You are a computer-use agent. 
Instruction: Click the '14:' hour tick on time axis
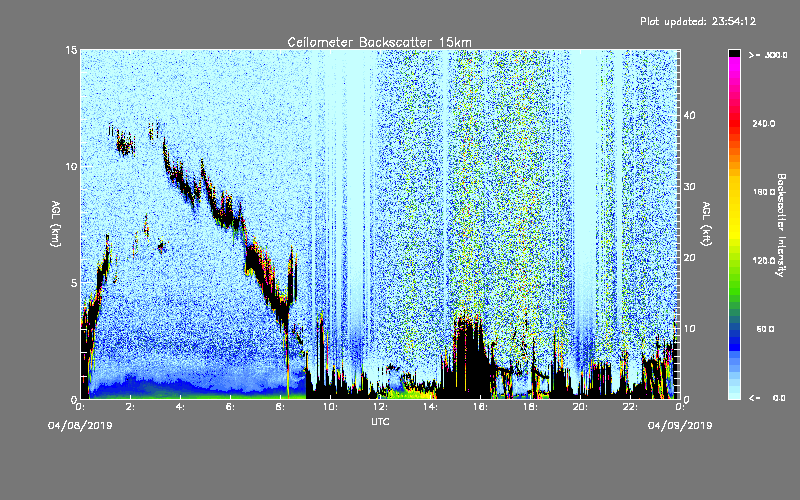pyautogui.click(x=430, y=407)
